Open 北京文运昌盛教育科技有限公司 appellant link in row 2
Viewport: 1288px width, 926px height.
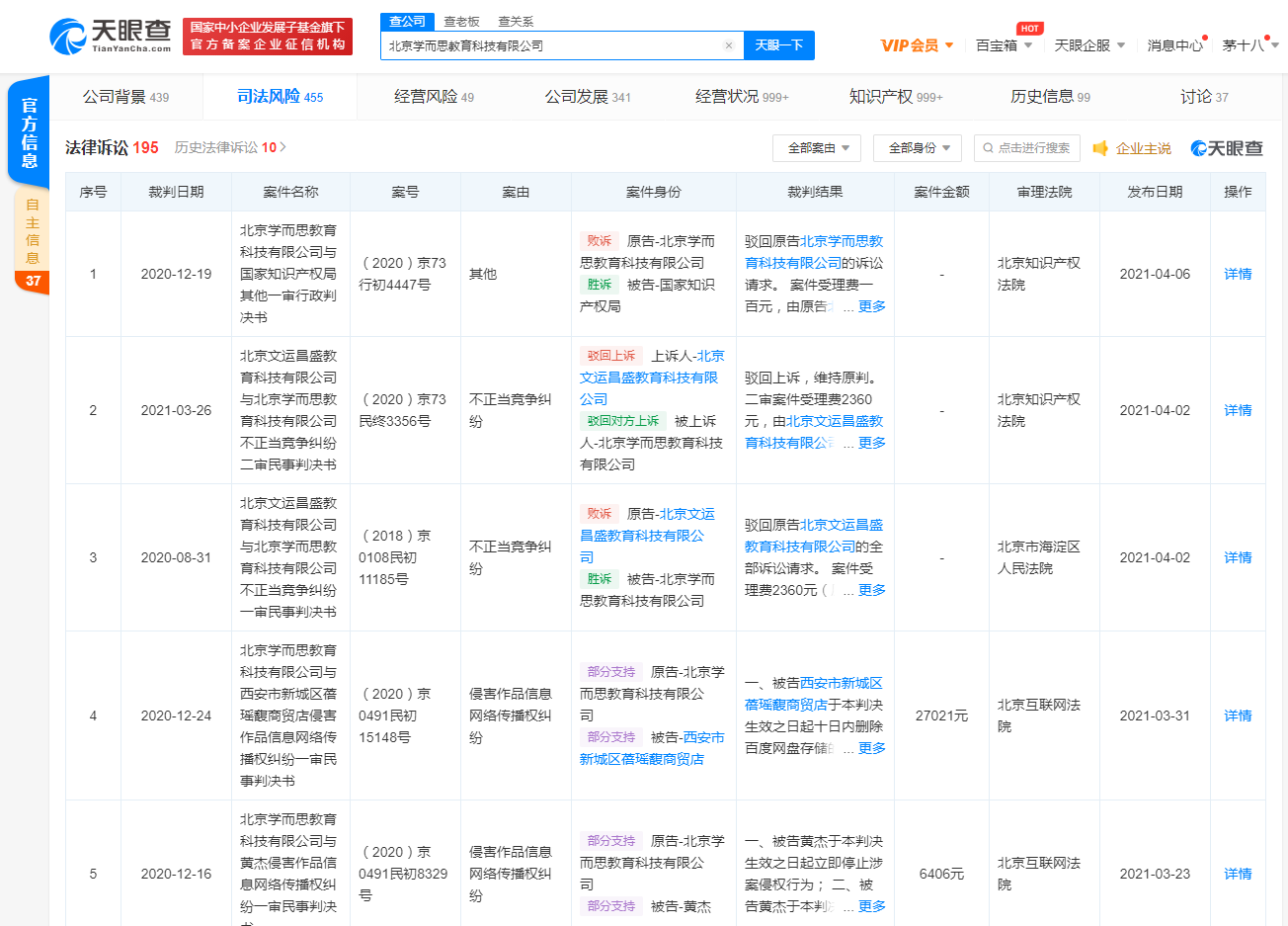[x=652, y=378]
